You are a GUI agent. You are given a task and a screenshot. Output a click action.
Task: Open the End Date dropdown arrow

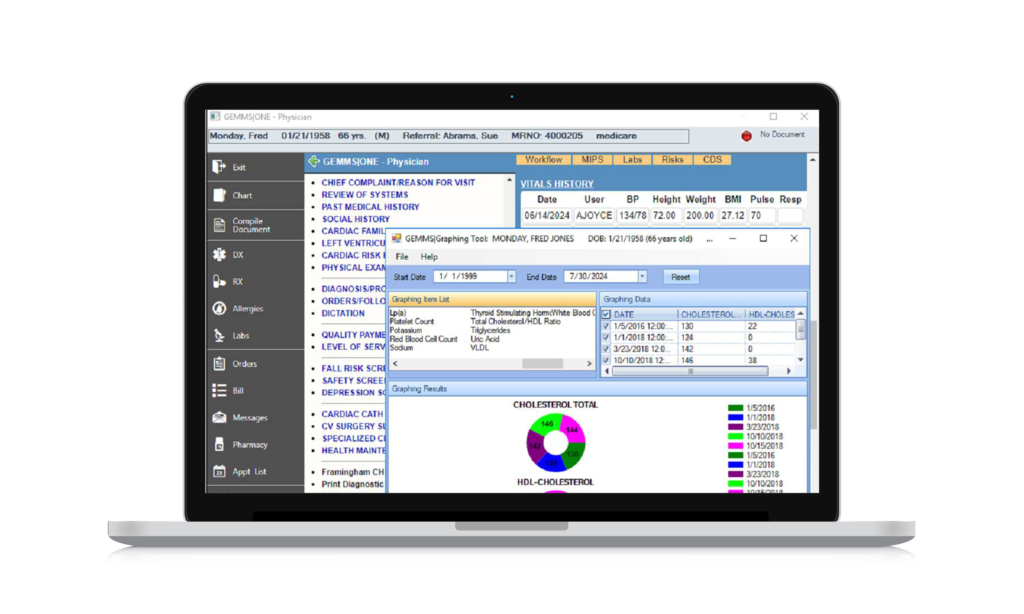642,277
